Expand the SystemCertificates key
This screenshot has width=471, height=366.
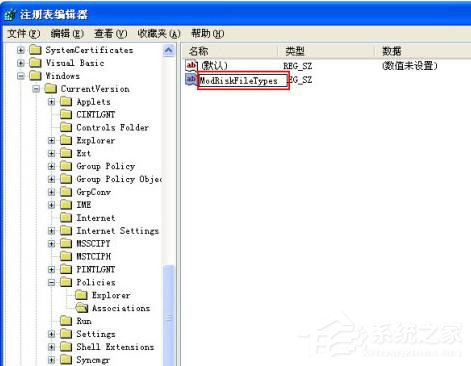21,50
